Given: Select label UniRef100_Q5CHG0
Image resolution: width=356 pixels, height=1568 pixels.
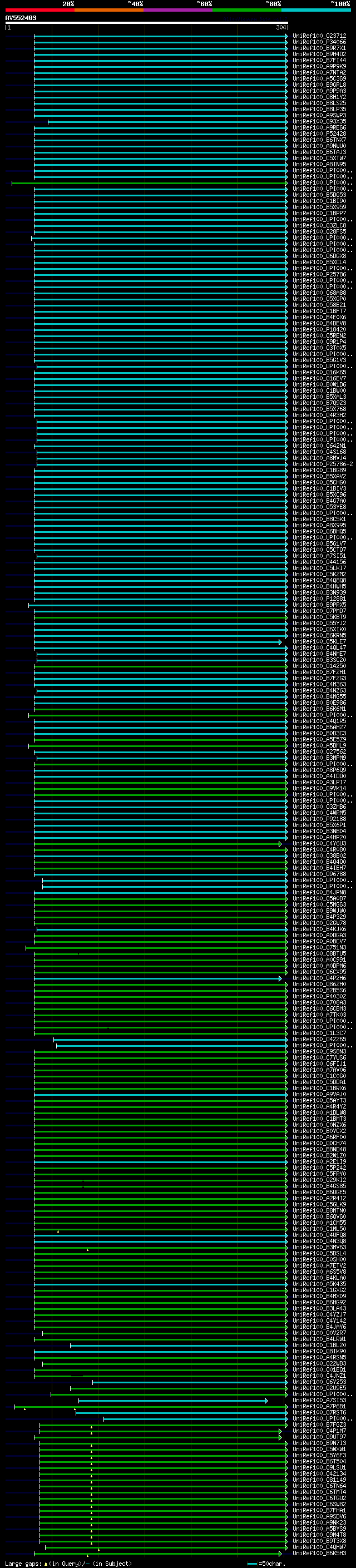Looking at the screenshot, I should (x=319, y=482).
